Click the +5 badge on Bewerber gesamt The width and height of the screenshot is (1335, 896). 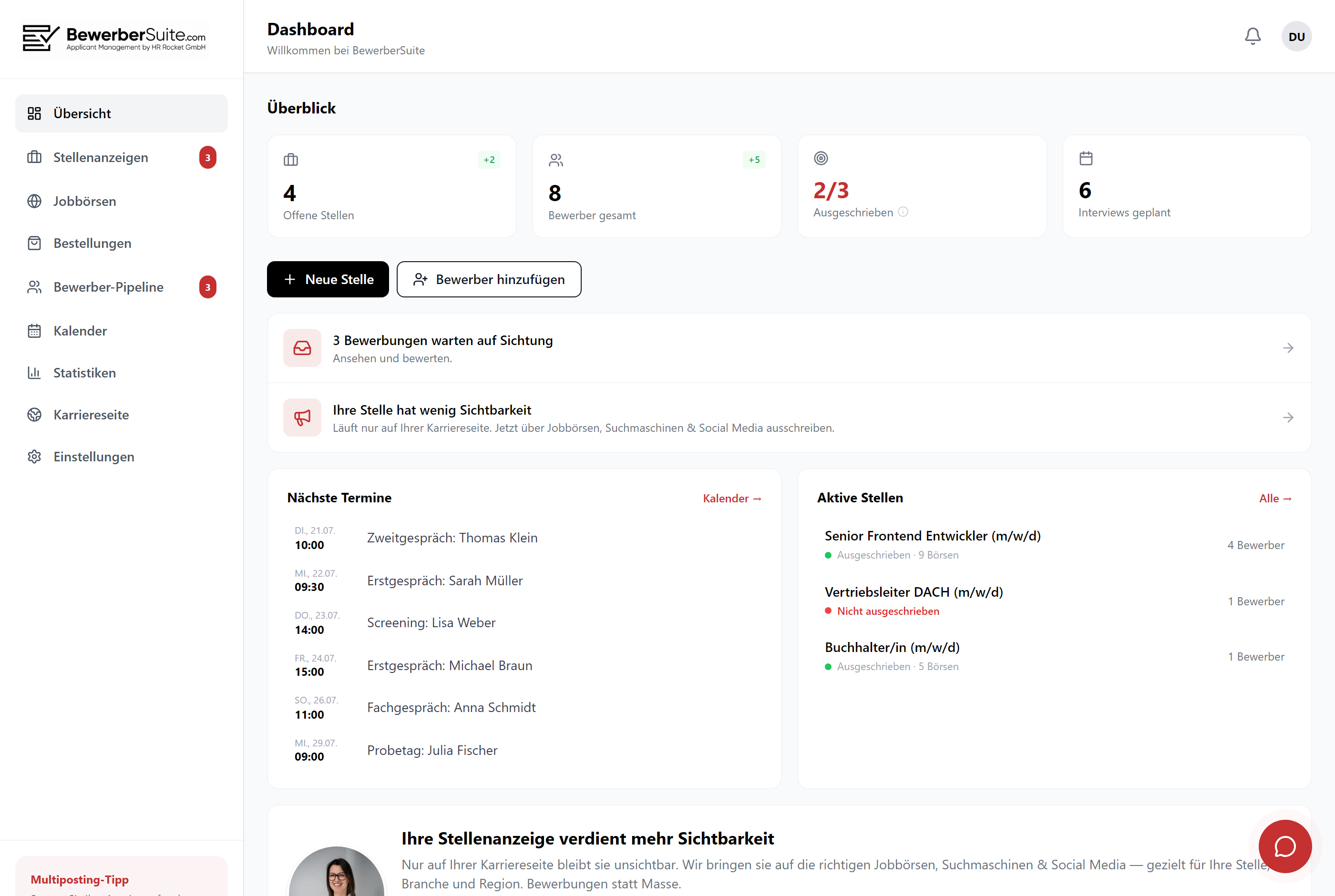tap(754, 160)
